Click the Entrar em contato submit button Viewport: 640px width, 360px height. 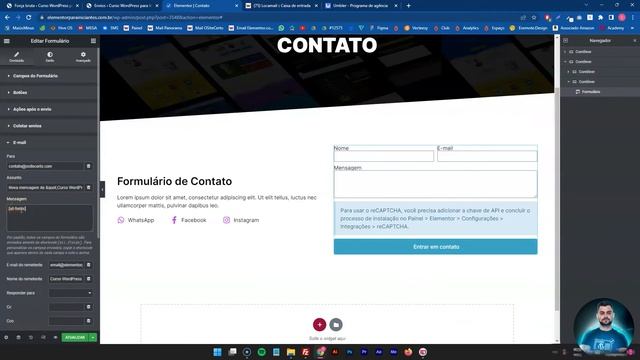pyautogui.click(x=436, y=247)
